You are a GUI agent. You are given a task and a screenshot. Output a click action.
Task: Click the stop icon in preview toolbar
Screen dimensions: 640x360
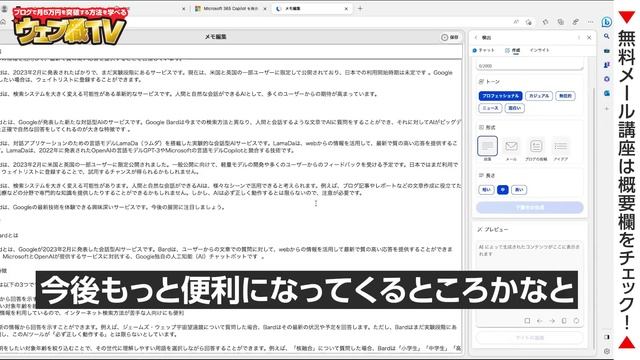point(527,321)
